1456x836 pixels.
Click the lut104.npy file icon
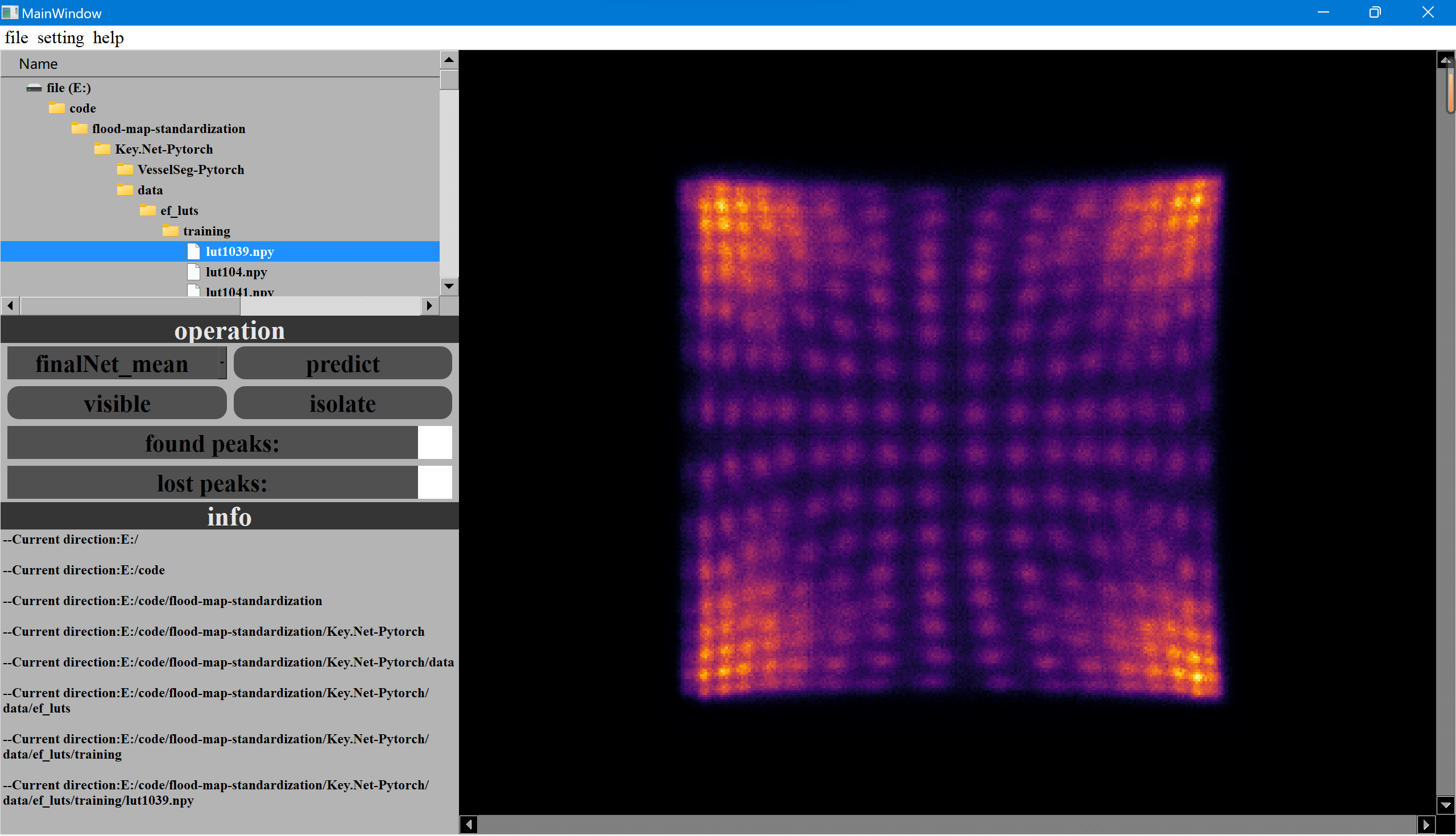point(193,272)
